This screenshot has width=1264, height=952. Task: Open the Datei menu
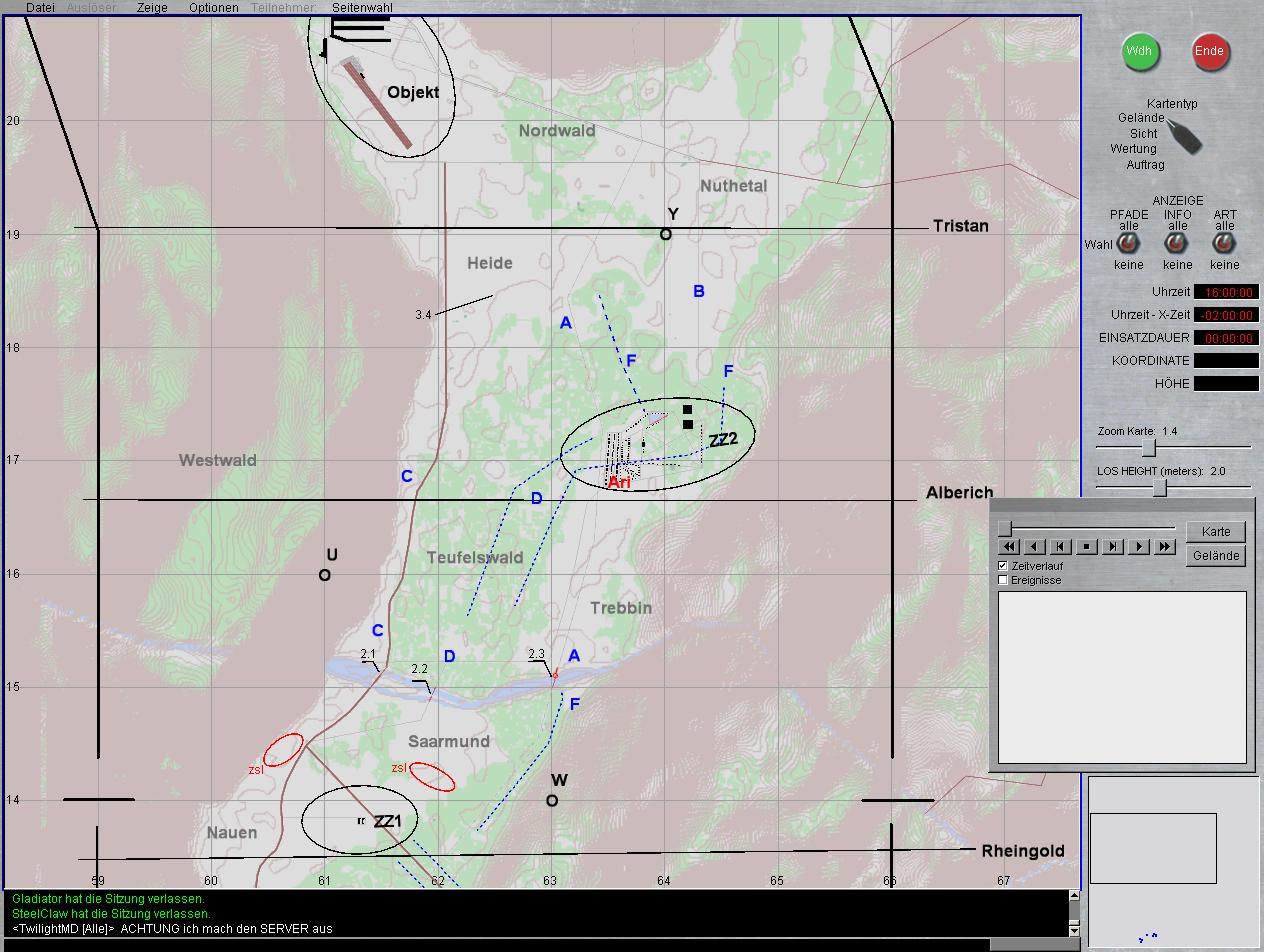(x=40, y=7)
